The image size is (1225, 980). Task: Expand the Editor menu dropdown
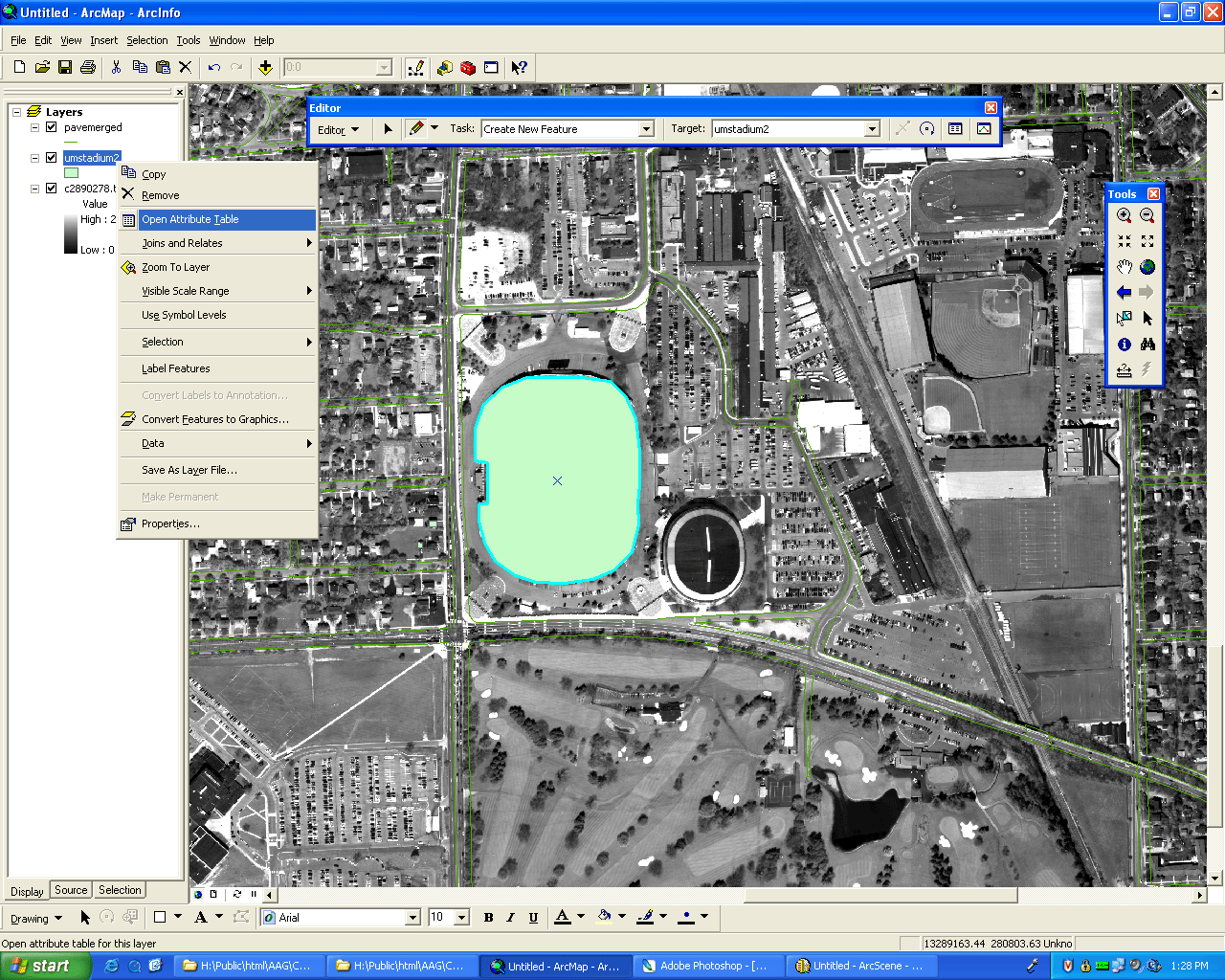[x=338, y=130]
